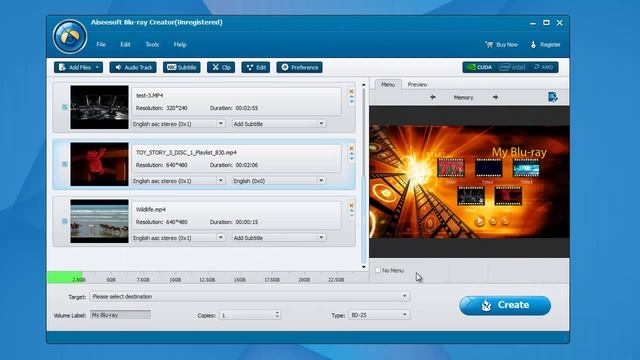The width and height of the screenshot is (640, 360).
Task: Go to next menu template arrow
Action: 495,97
